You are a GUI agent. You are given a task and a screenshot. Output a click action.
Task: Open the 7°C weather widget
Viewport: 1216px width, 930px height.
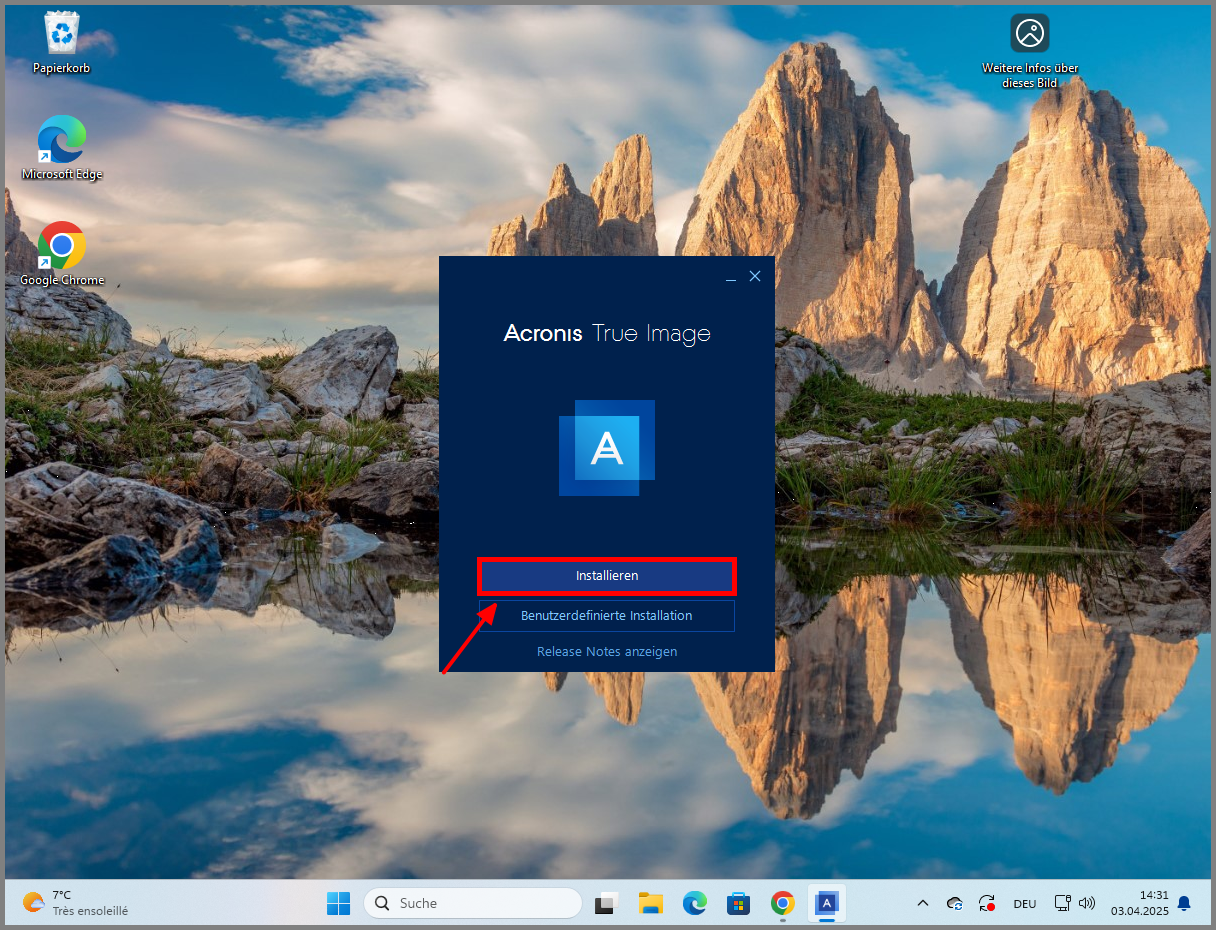pyautogui.click(x=60, y=903)
